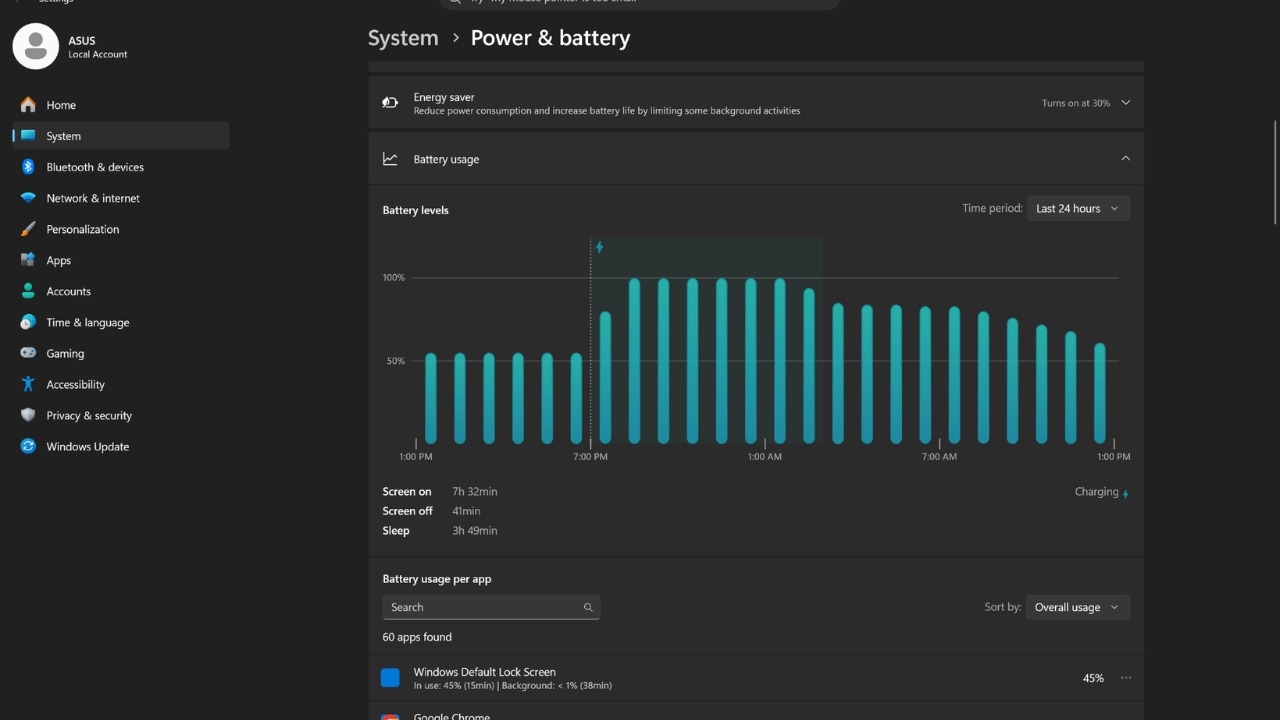Expand the Energy saver section
This screenshot has height=720, width=1280.
click(1126, 102)
